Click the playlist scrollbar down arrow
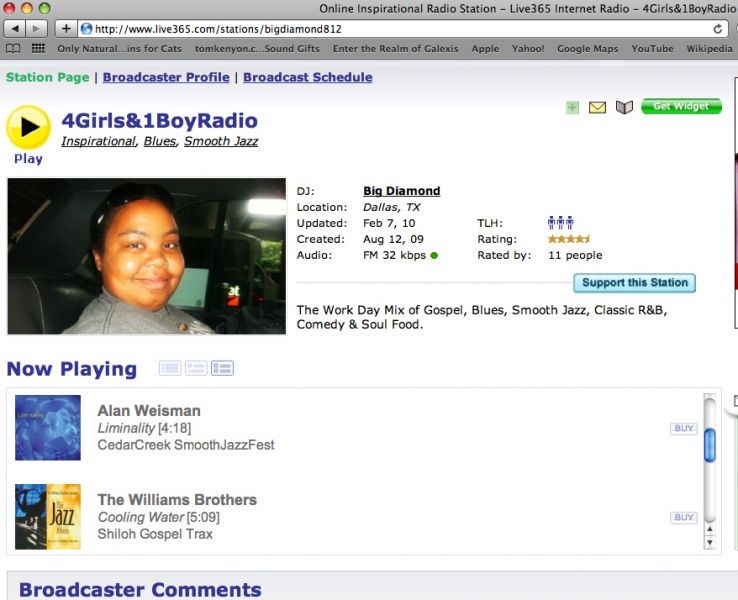The width and height of the screenshot is (738, 600). pyautogui.click(x=710, y=543)
